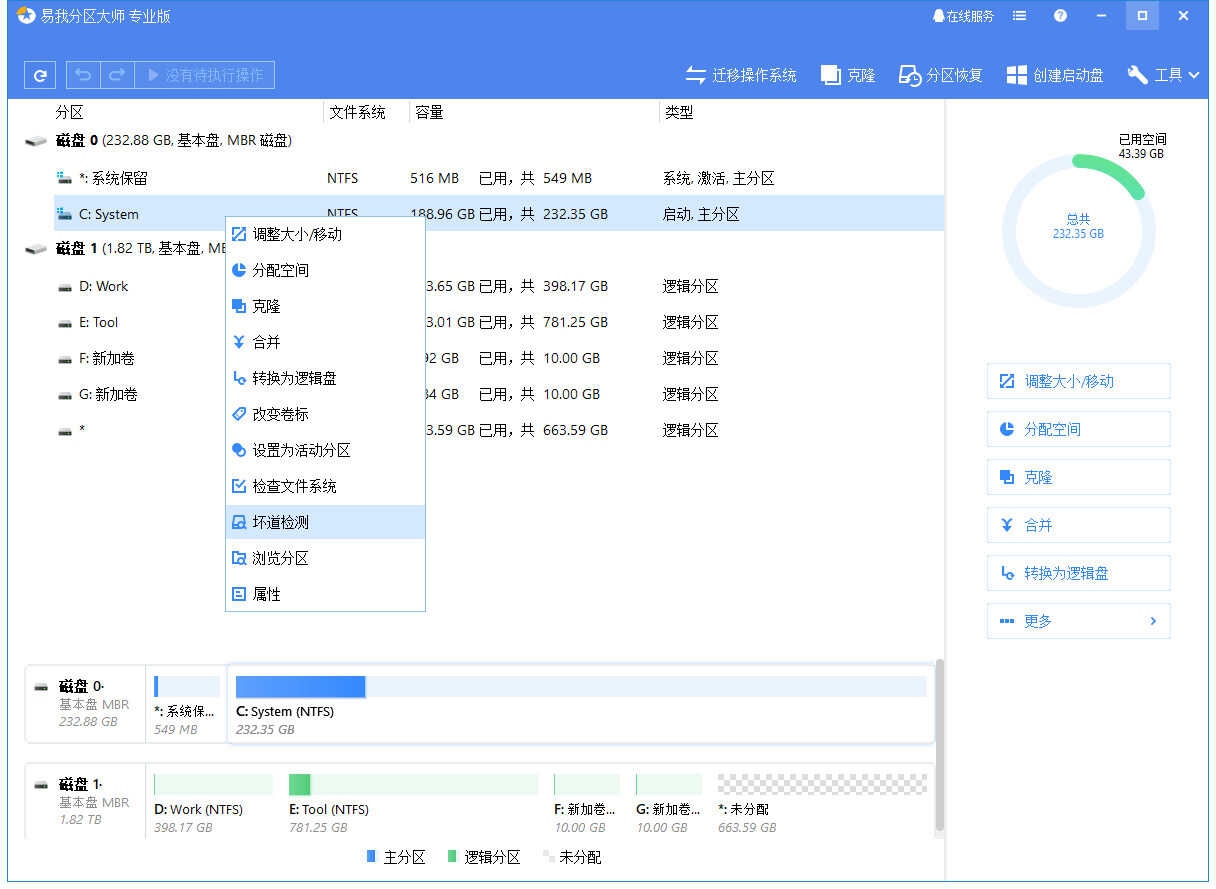Choose 转换为逻辑盘 in context menu
1216x889 pixels.
click(x=325, y=378)
